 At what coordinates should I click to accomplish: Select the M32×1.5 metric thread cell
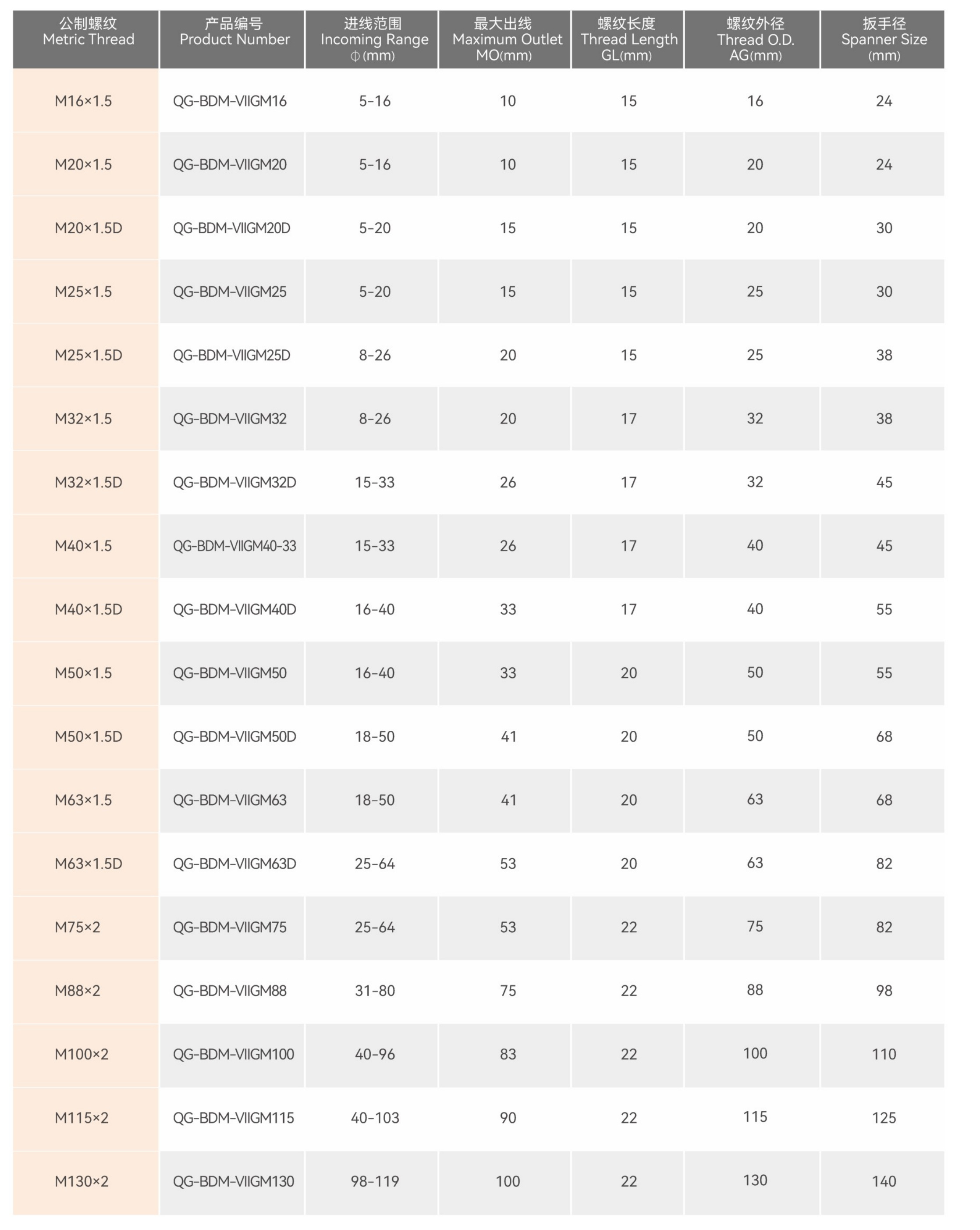(83, 419)
